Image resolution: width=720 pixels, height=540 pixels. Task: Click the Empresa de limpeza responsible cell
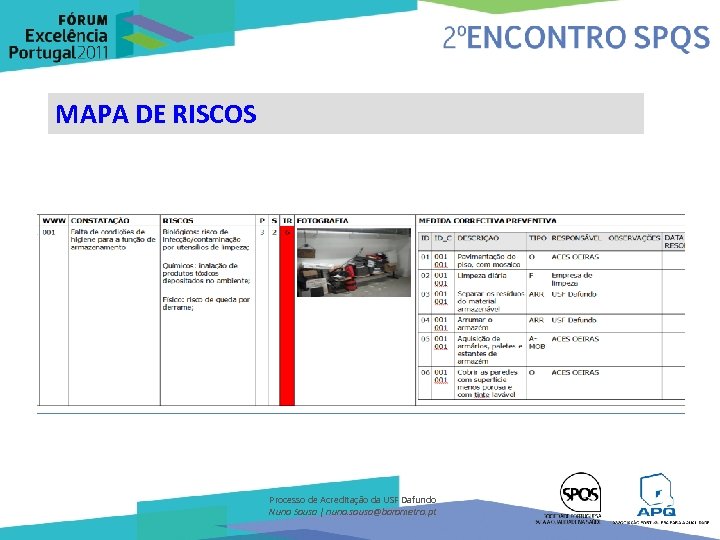[572, 280]
